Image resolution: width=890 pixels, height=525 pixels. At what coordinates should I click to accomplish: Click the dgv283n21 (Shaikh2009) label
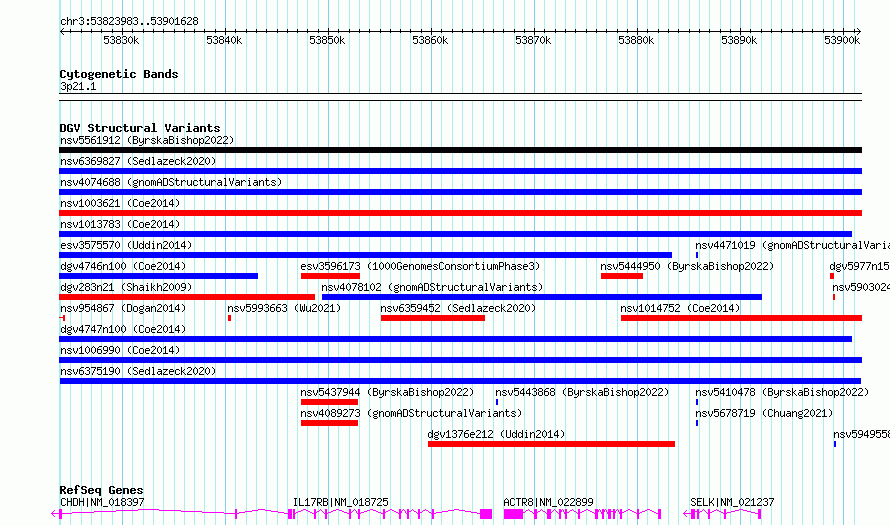126,287
